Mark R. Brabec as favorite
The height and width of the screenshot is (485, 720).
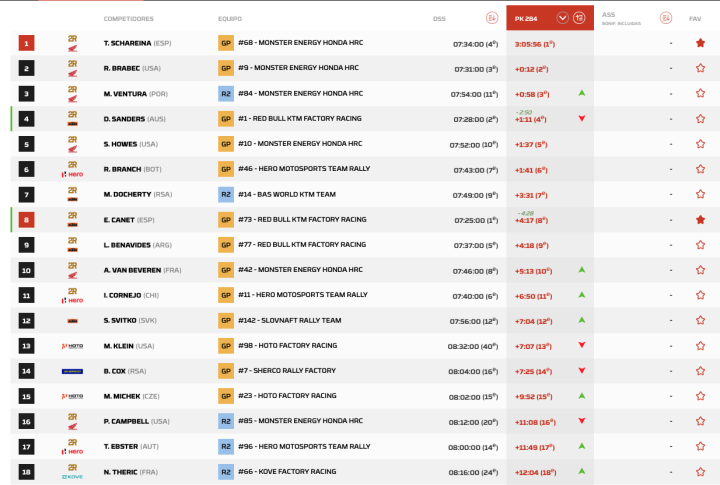(x=700, y=69)
